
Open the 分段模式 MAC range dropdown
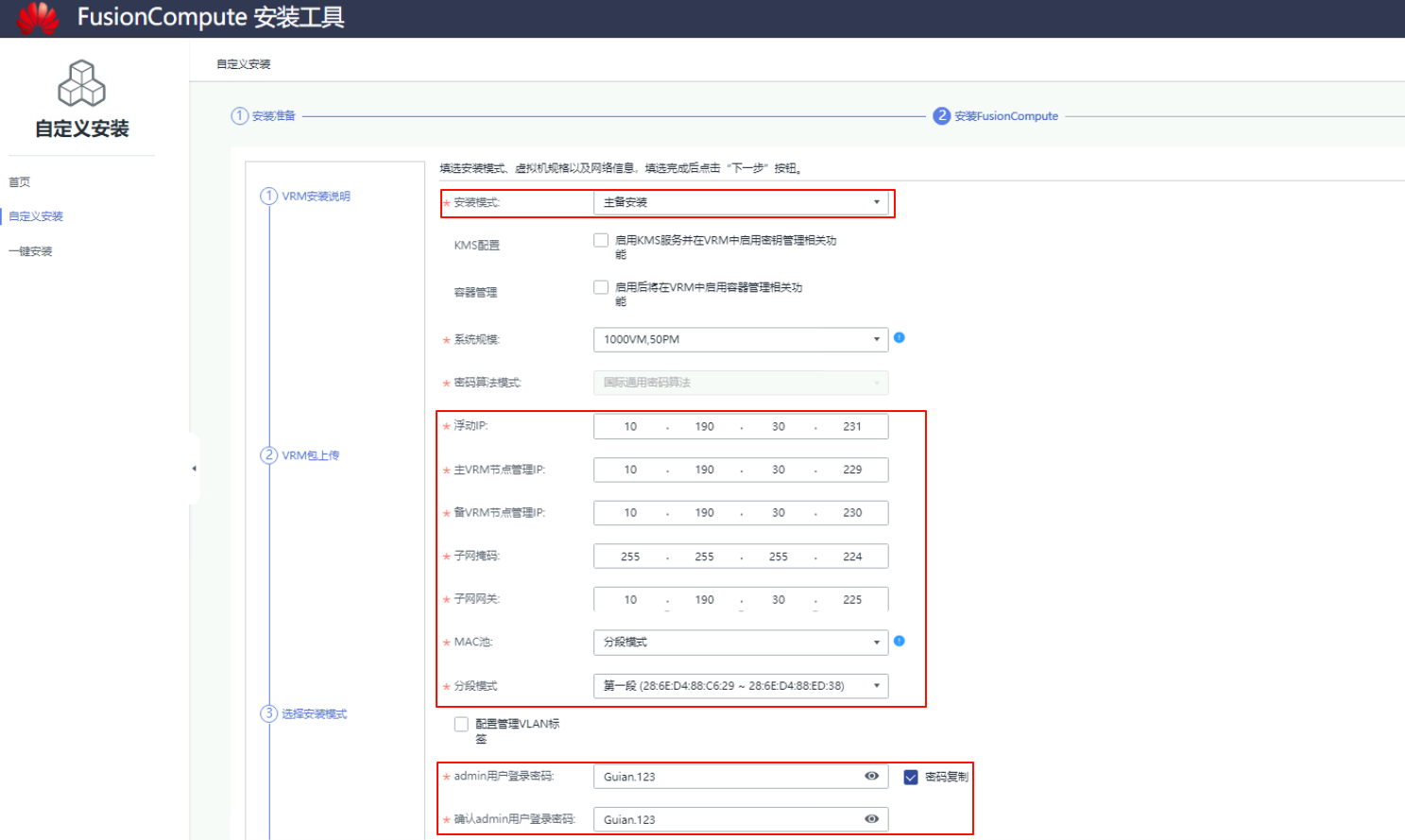740,686
